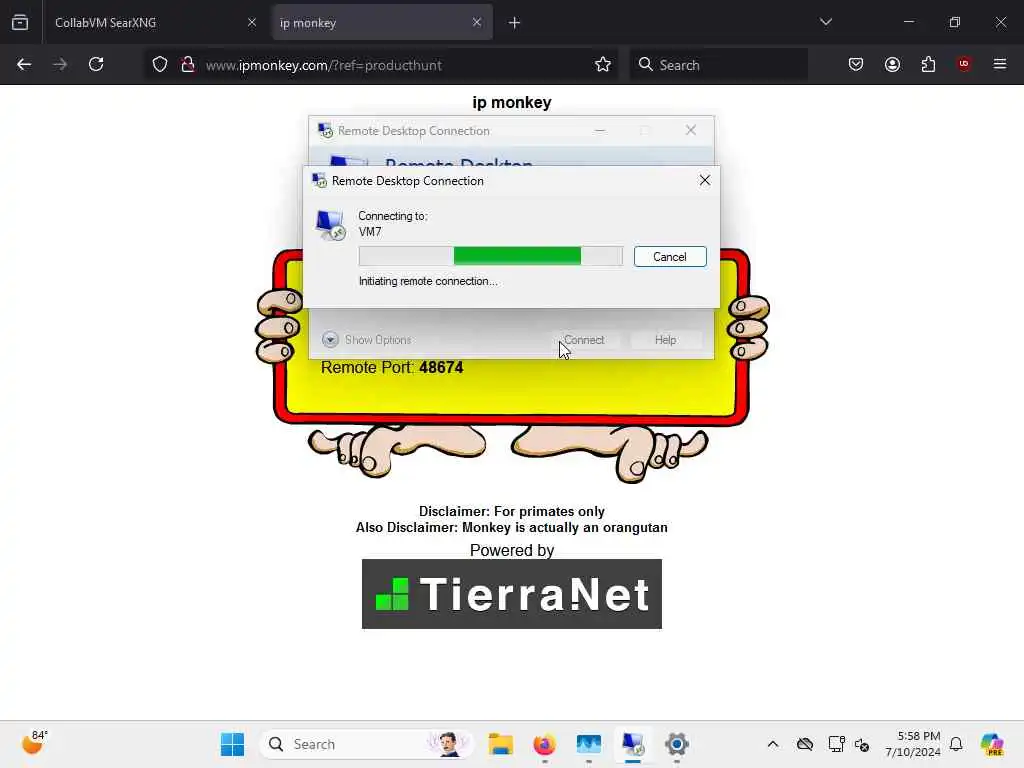Select Remote Desktop Connection taskbar icon
This screenshot has width=1024, height=768.
(x=632, y=744)
